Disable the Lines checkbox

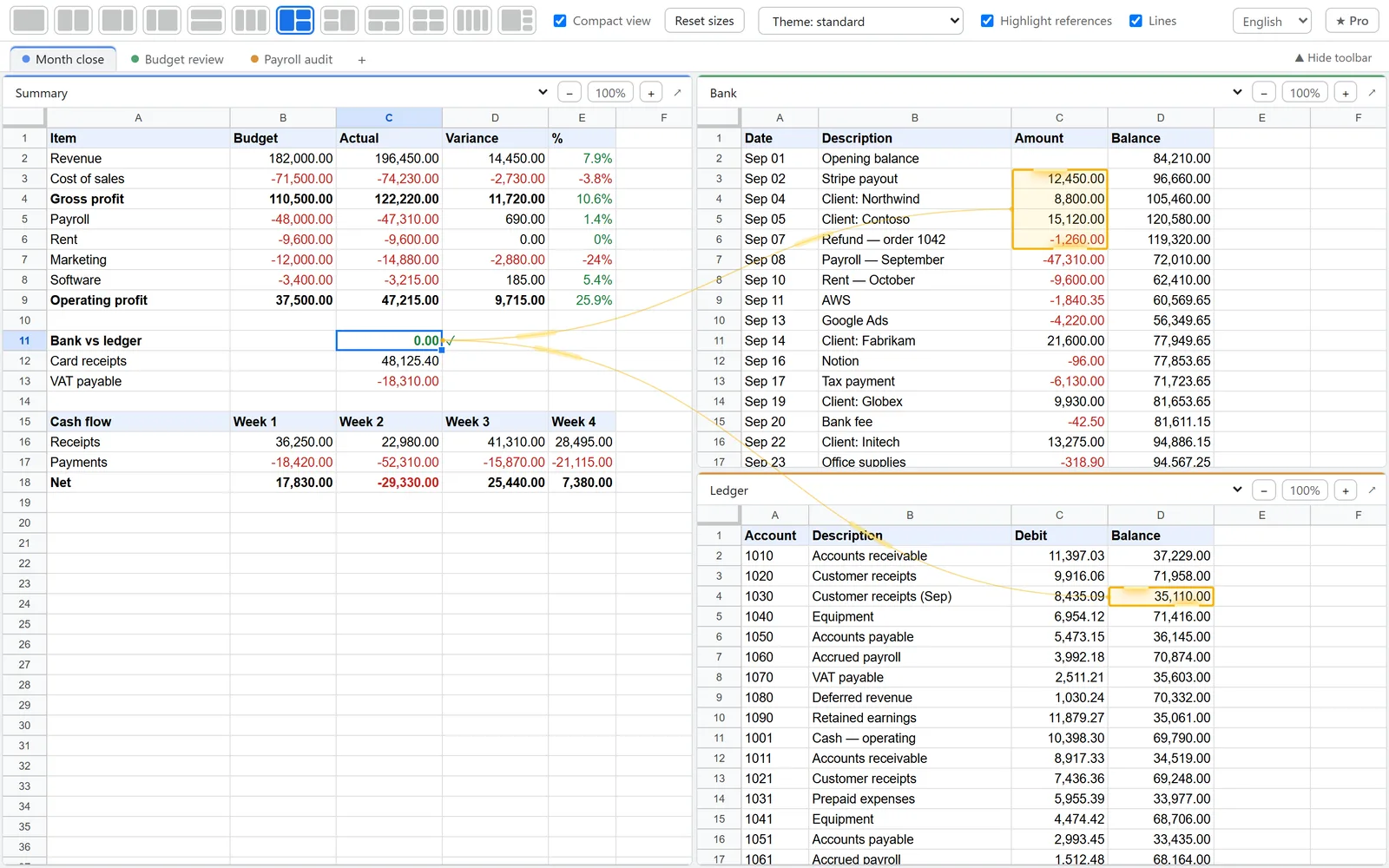pyautogui.click(x=1136, y=21)
